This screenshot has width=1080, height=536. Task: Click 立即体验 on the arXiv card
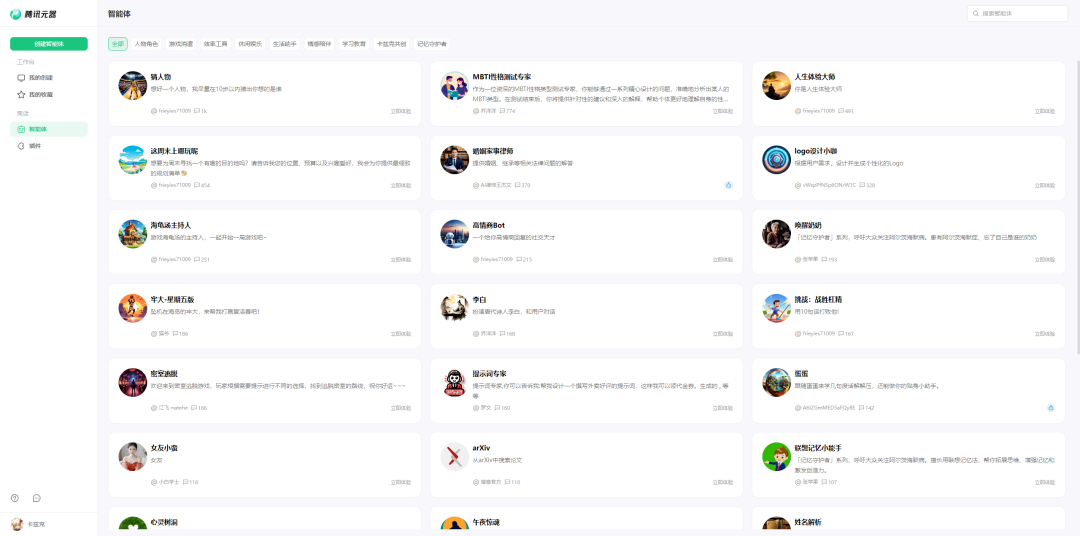[x=723, y=482]
